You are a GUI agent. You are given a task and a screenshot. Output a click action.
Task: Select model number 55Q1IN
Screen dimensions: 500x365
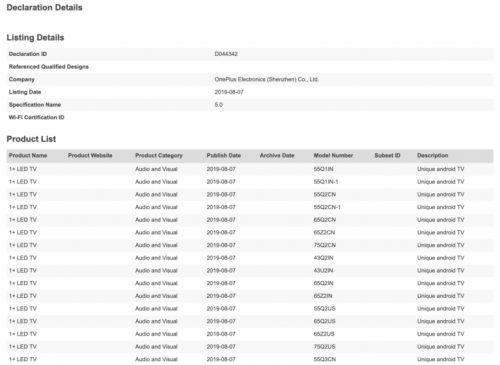(323, 169)
